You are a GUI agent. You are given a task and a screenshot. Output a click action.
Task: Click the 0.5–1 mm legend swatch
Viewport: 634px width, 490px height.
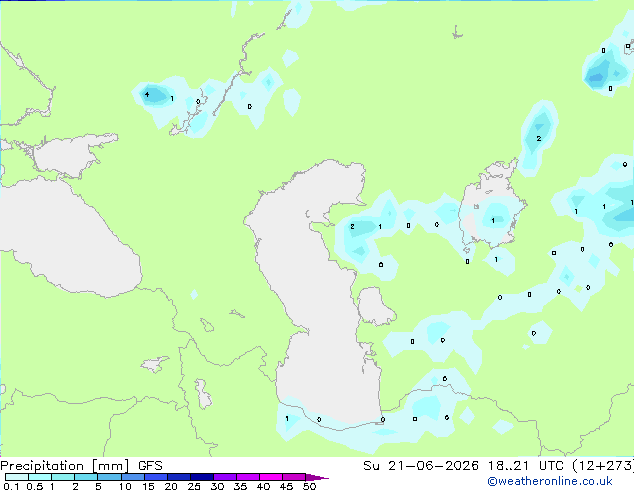click(40, 477)
